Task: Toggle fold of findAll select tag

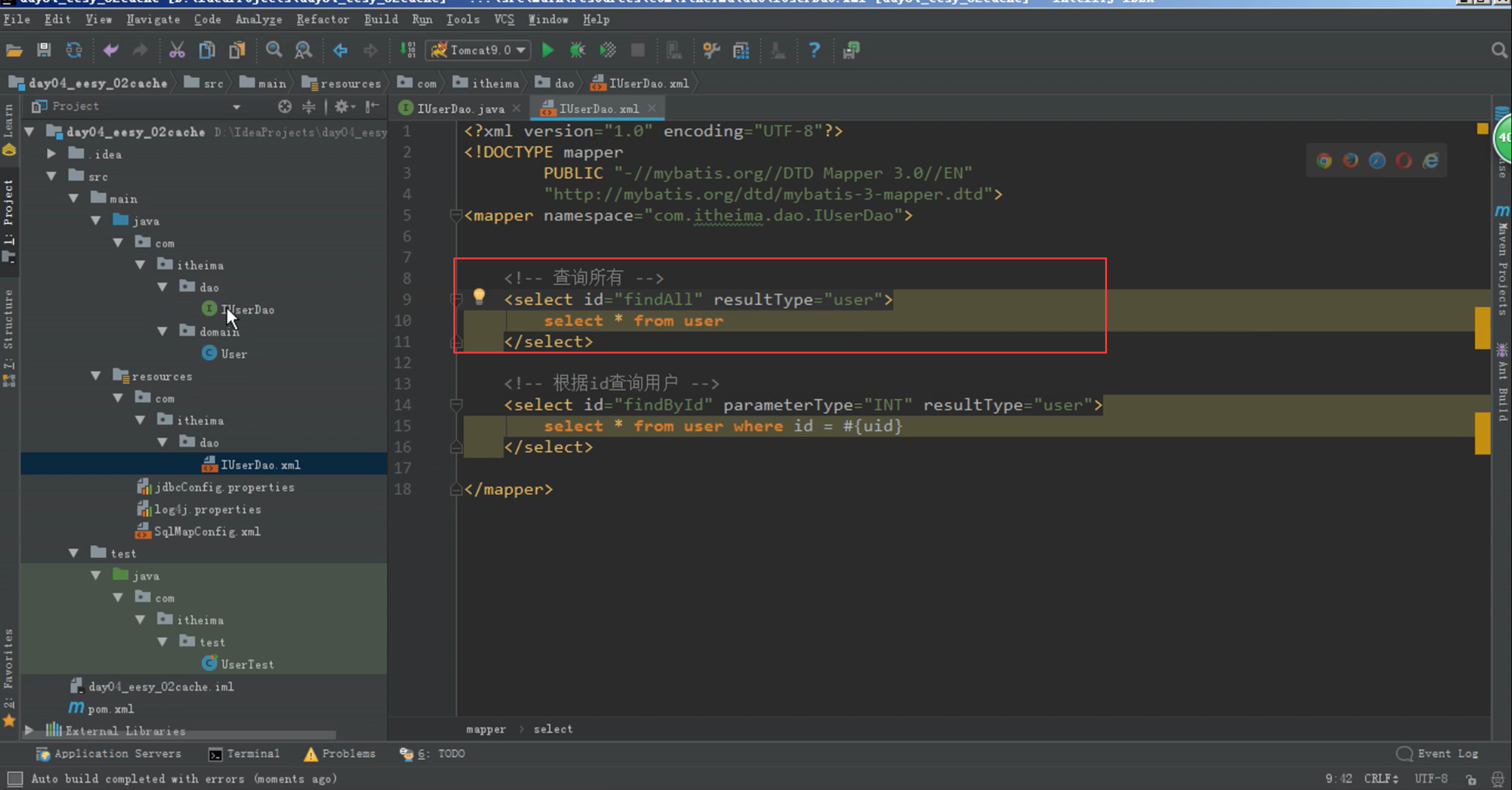Action: 456,300
